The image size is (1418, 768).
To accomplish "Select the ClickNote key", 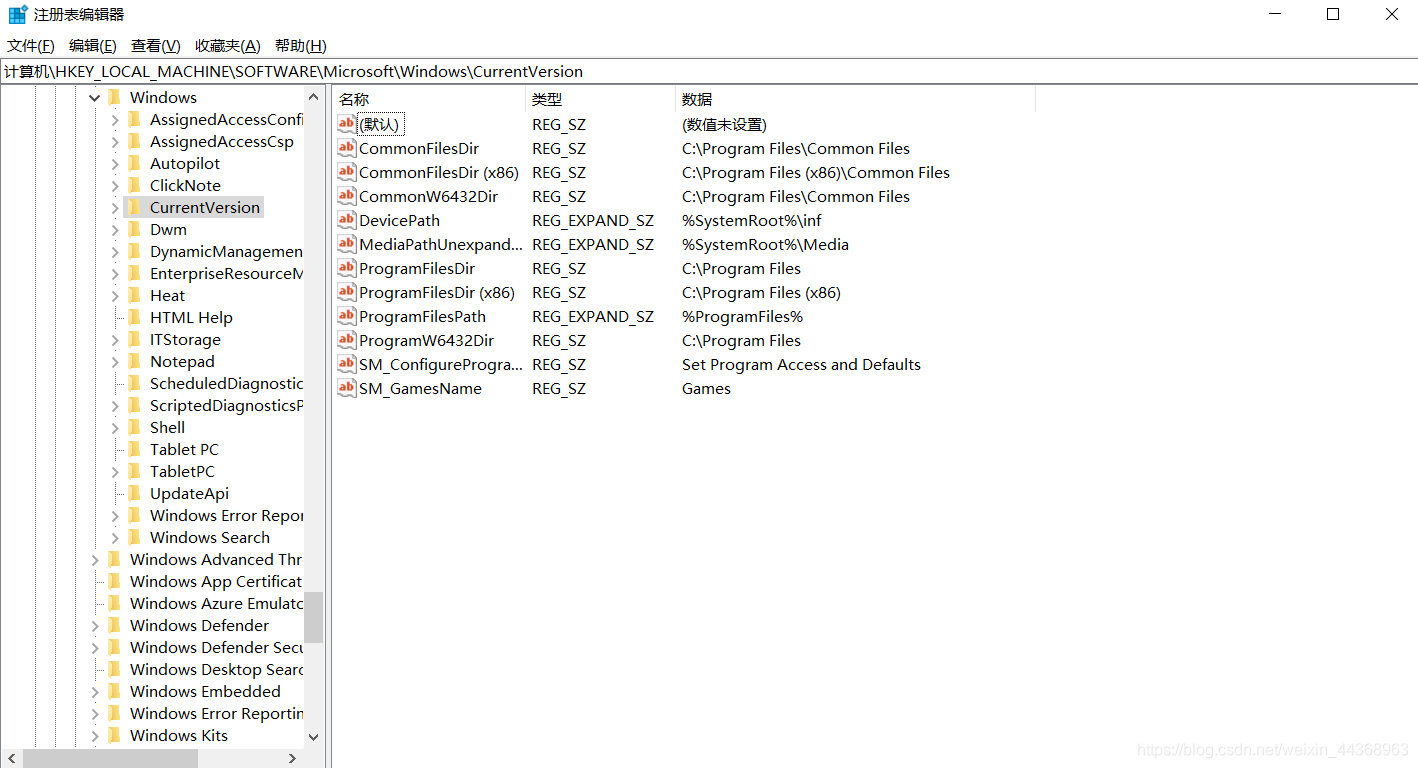I will [x=185, y=185].
